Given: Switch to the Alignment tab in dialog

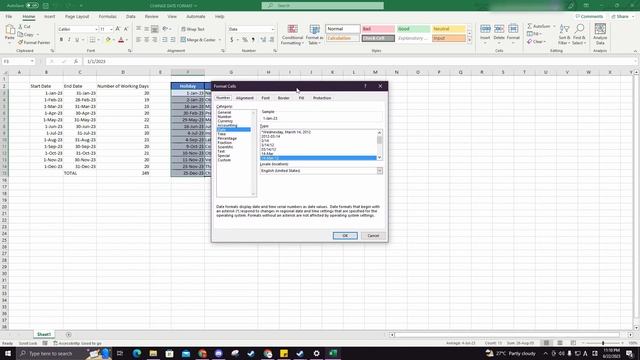Looking at the screenshot, I should (x=244, y=98).
